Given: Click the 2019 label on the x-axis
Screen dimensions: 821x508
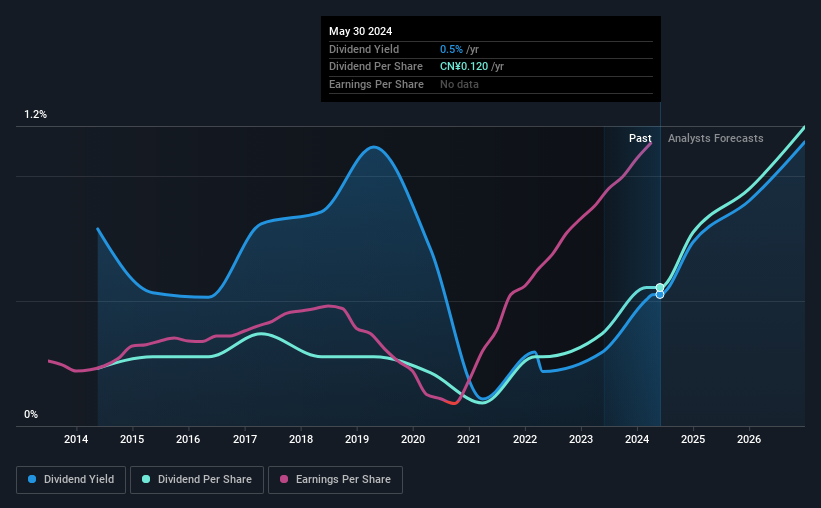Looking at the screenshot, I should pos(357,439).
